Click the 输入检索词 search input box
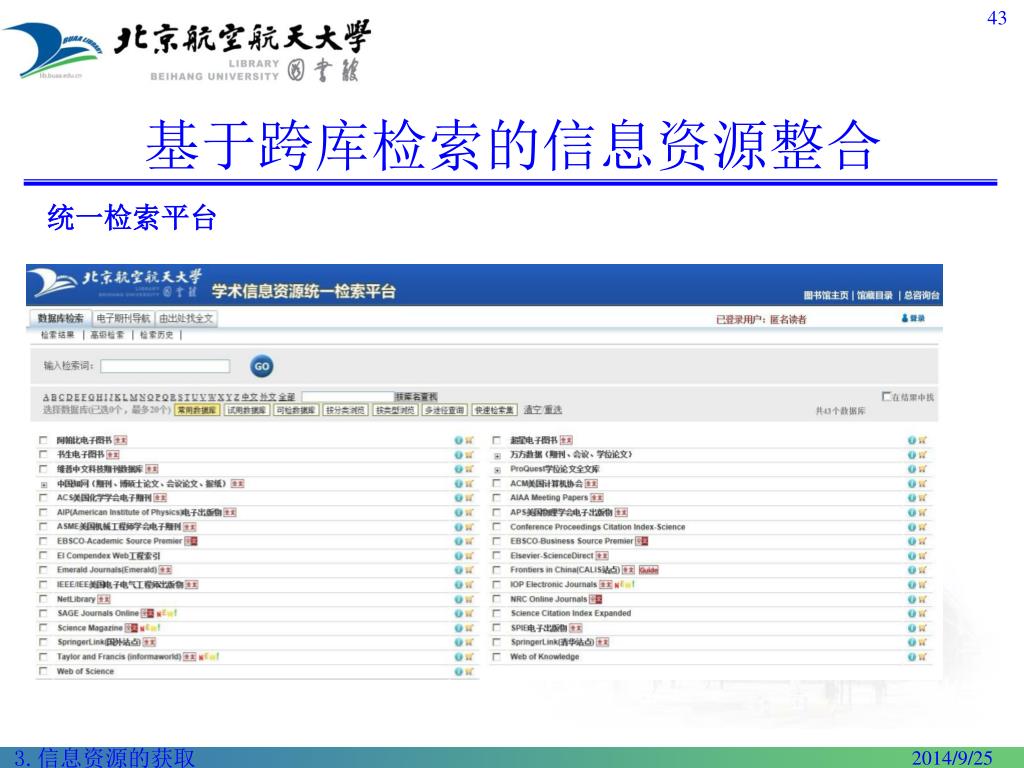Image resolution: width=1024 pixels, height=768 pixels. point(165,366)
